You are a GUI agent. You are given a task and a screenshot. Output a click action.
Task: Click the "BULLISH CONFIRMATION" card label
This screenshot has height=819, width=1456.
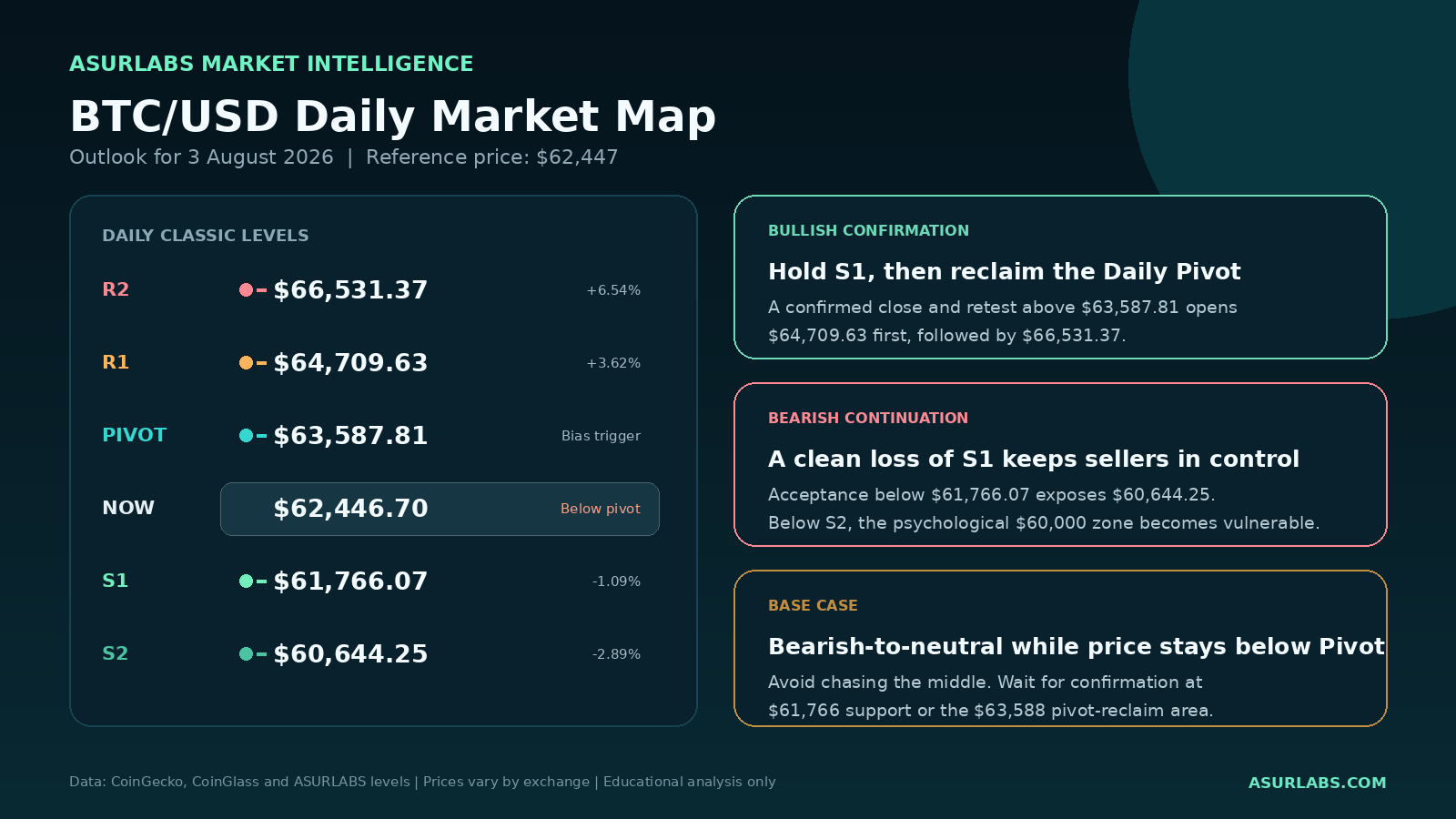[868, 231]
